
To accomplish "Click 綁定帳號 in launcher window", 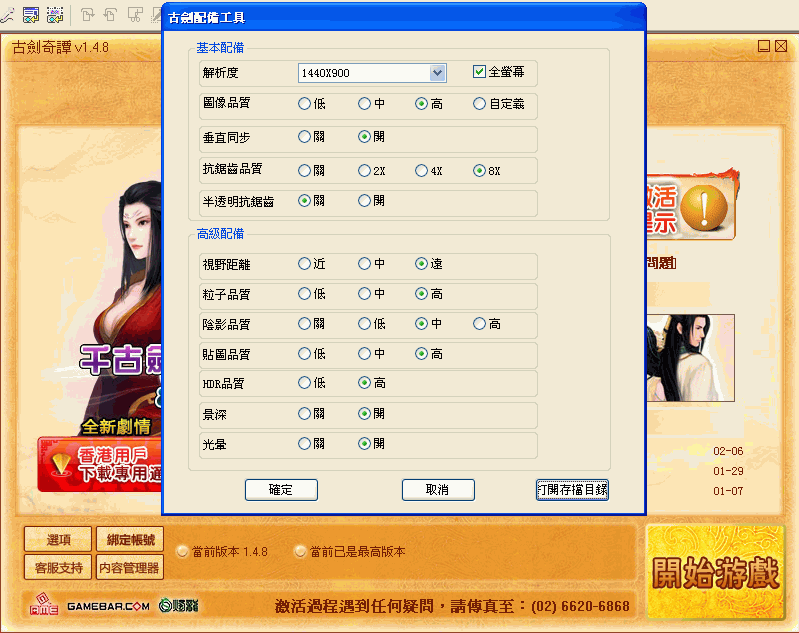I will point(130,540).
